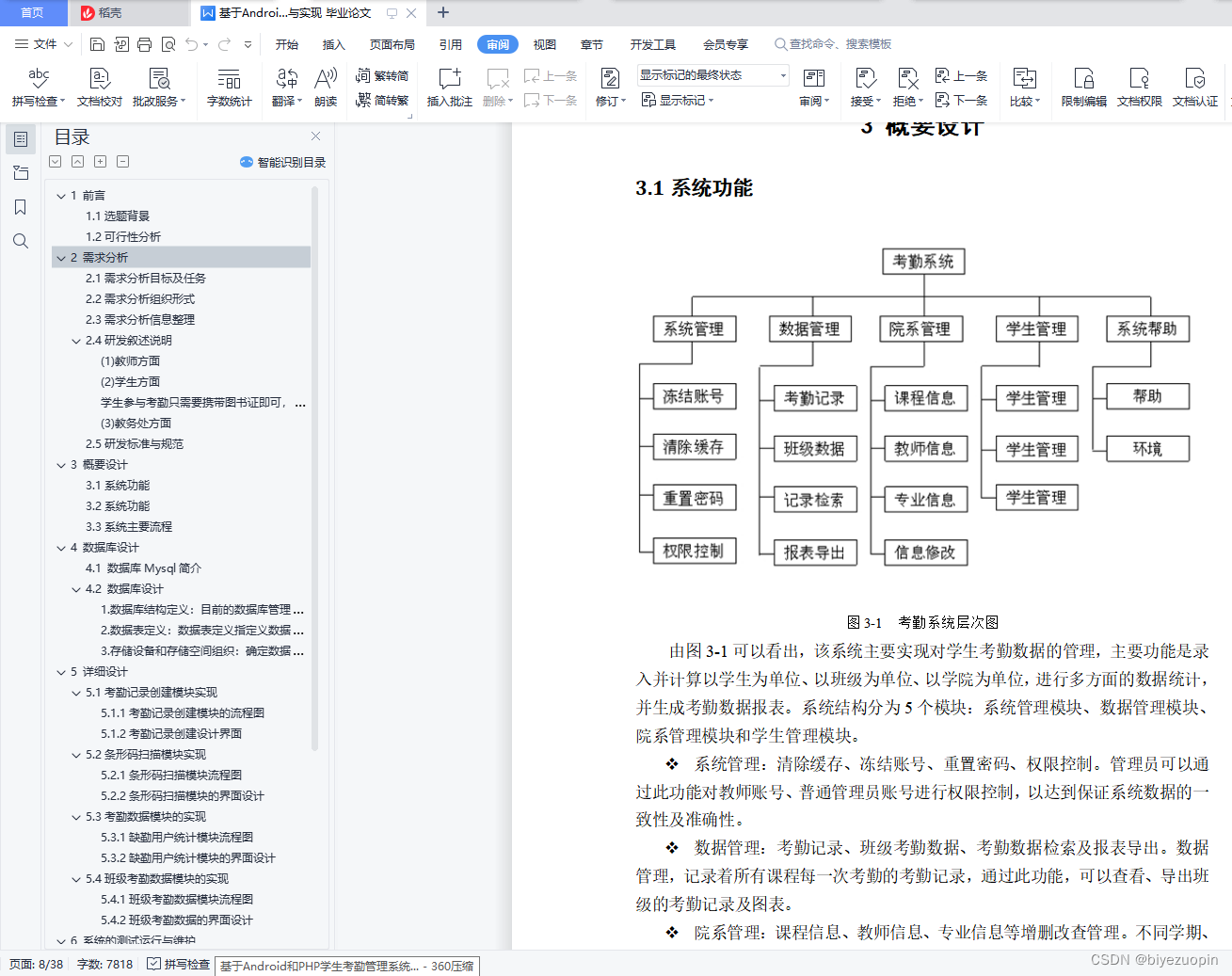Go to previous revision 上一条
Screen dimensions: 1232x976
click(961, 76)
